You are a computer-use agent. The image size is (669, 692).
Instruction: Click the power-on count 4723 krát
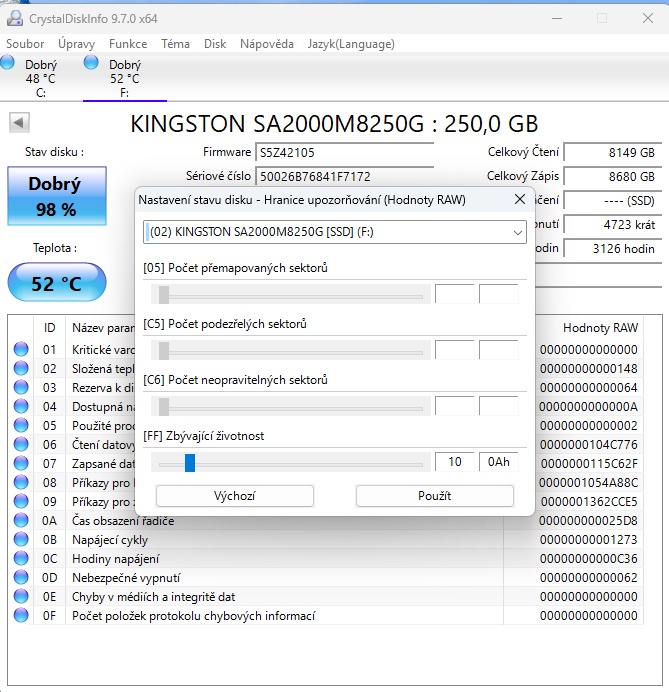click(x=613, y=225)
